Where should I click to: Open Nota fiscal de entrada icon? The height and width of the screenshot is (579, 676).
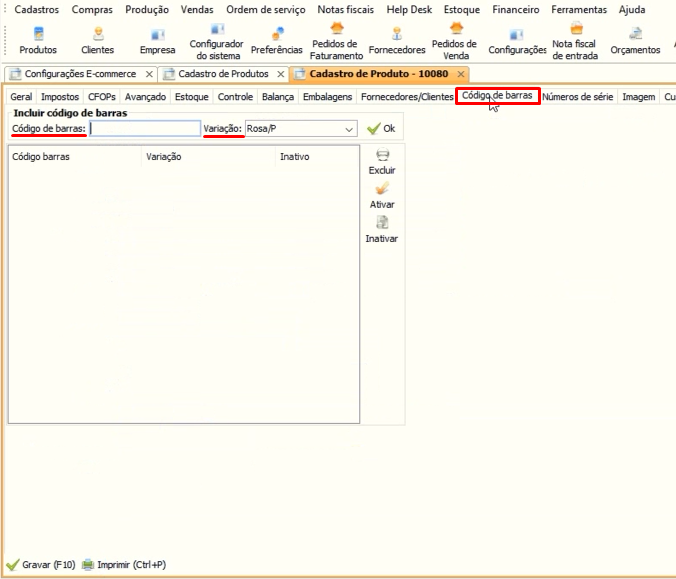pos(576,29)
